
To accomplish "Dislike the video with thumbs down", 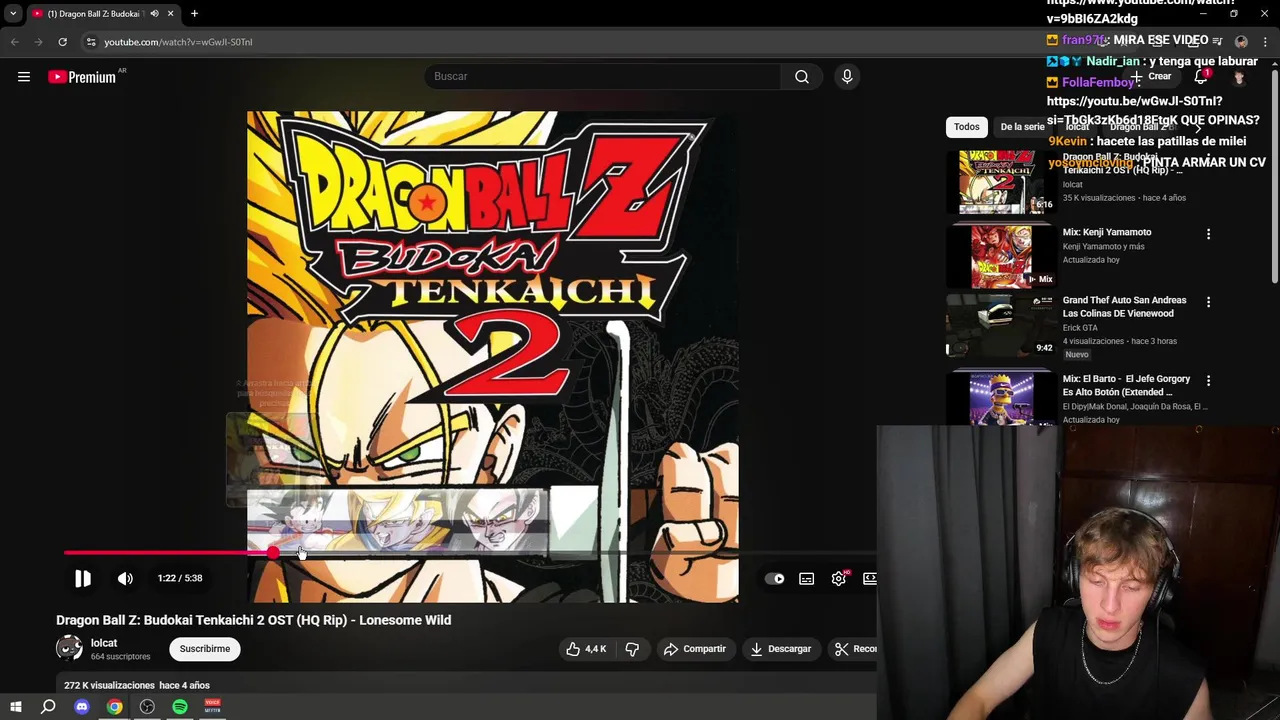I will click(x=632, y=649).
